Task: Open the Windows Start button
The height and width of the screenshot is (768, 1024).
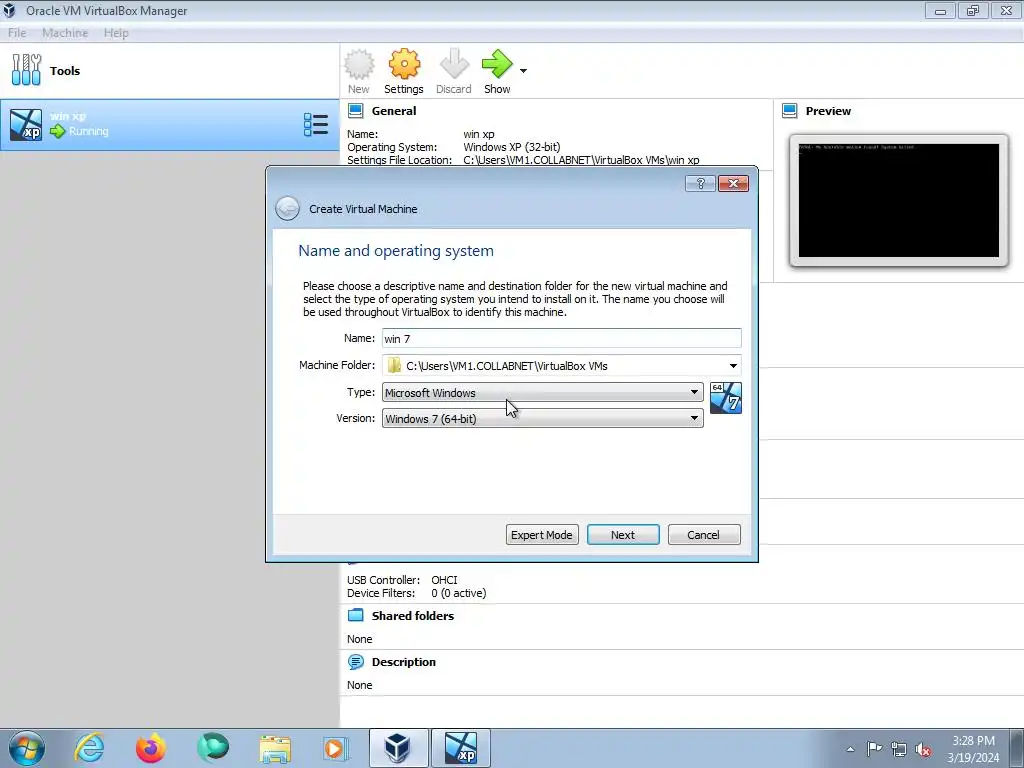Action: click(x=27, y=748)
